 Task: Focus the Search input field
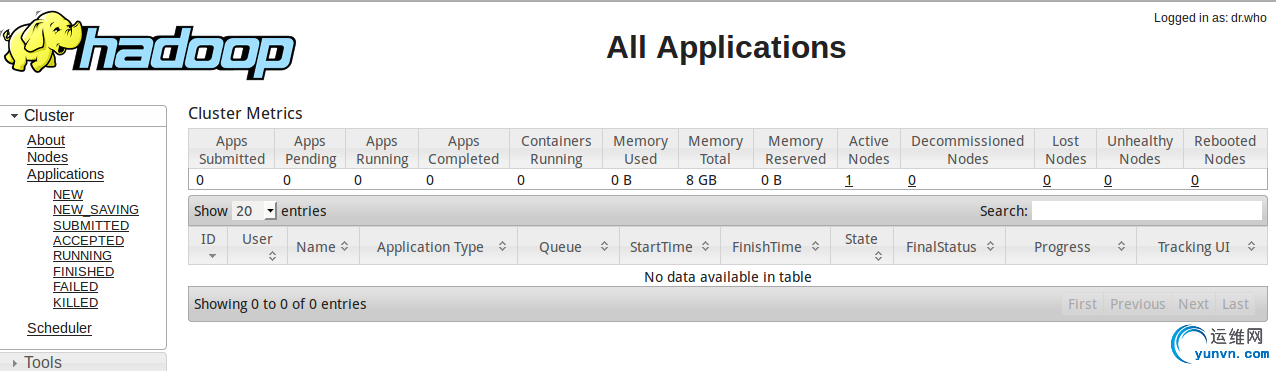[x=1147, y=211]
